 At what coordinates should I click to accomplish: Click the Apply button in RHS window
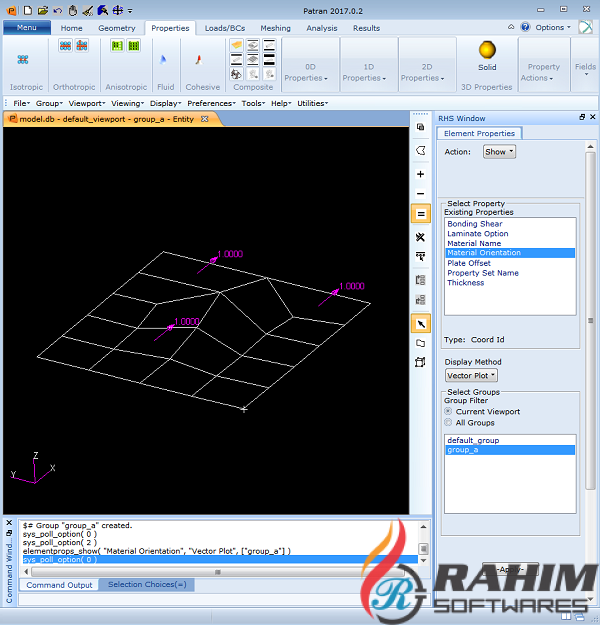[510, 570]
